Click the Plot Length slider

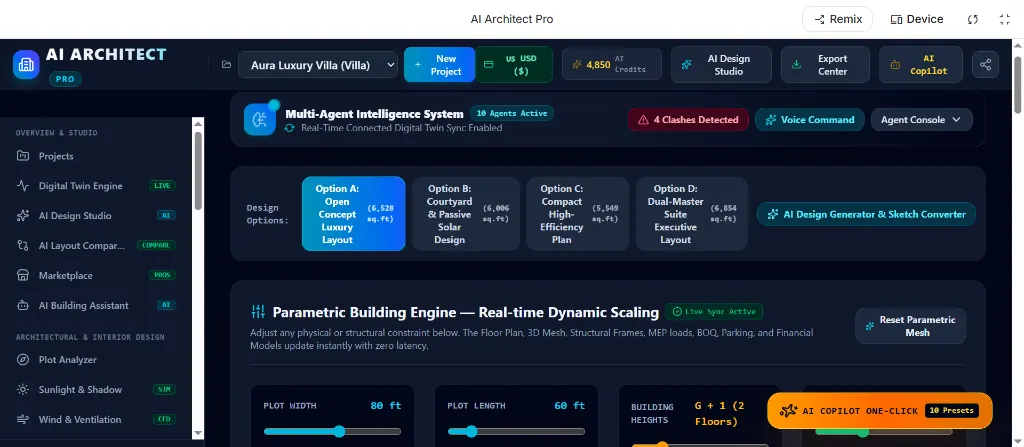pos(516,431)
